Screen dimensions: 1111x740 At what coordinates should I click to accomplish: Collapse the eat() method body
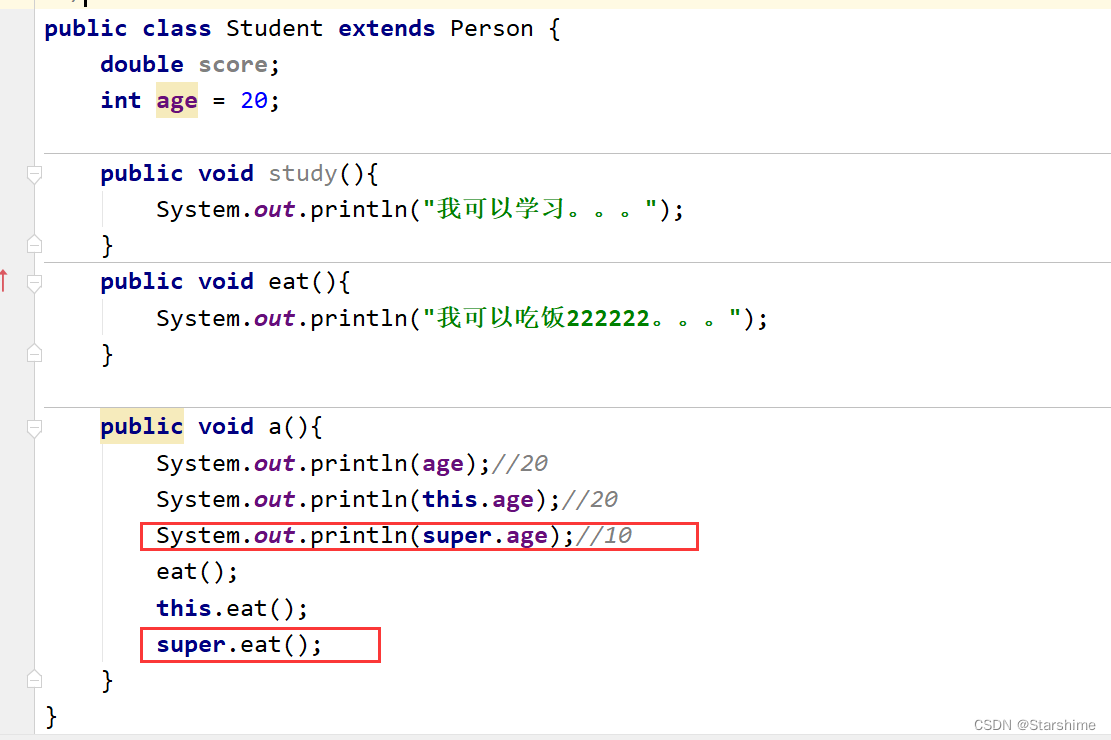point(34,281)
